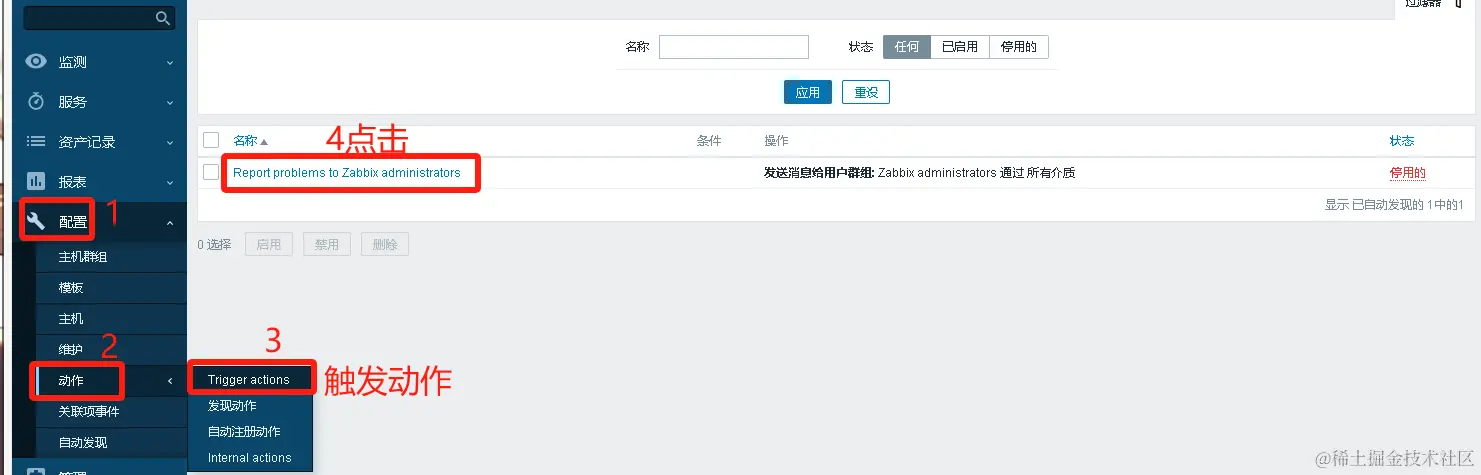Choose Internal actions from submenu
Viewport: 1481px width, 475px height.
tap(250, 458)
